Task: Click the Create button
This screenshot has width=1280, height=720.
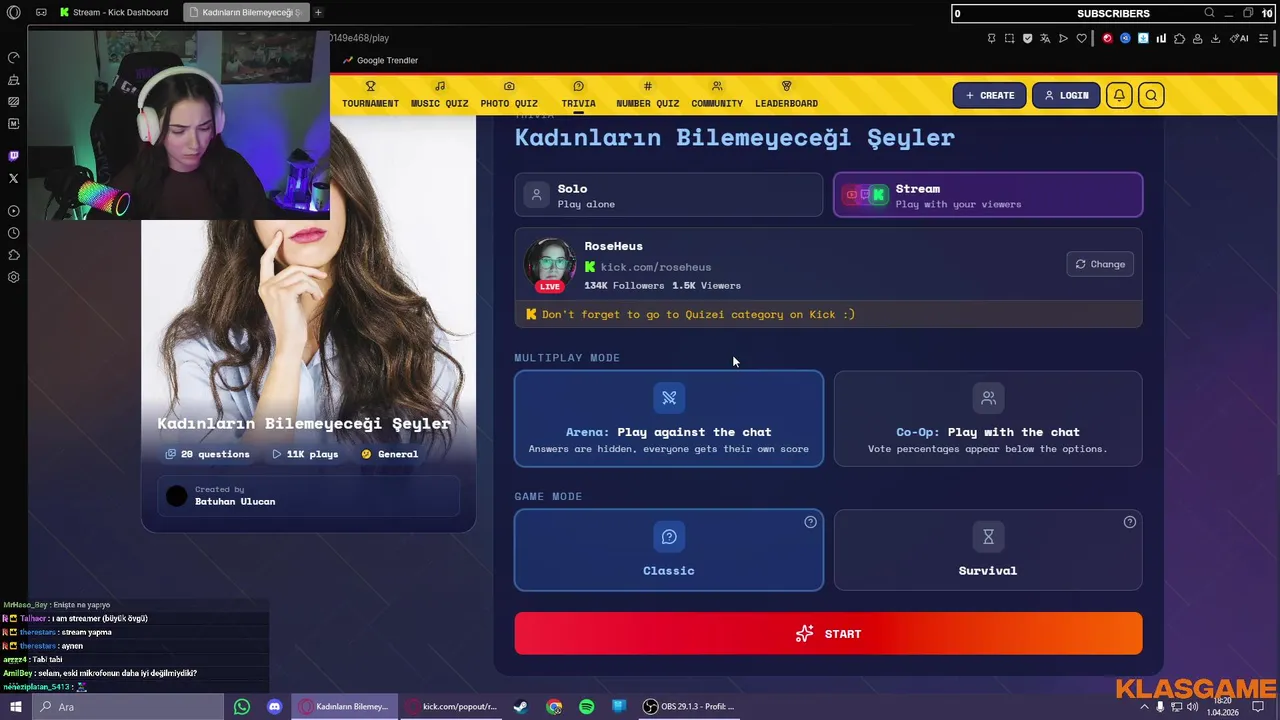Action: pos(989,95)
